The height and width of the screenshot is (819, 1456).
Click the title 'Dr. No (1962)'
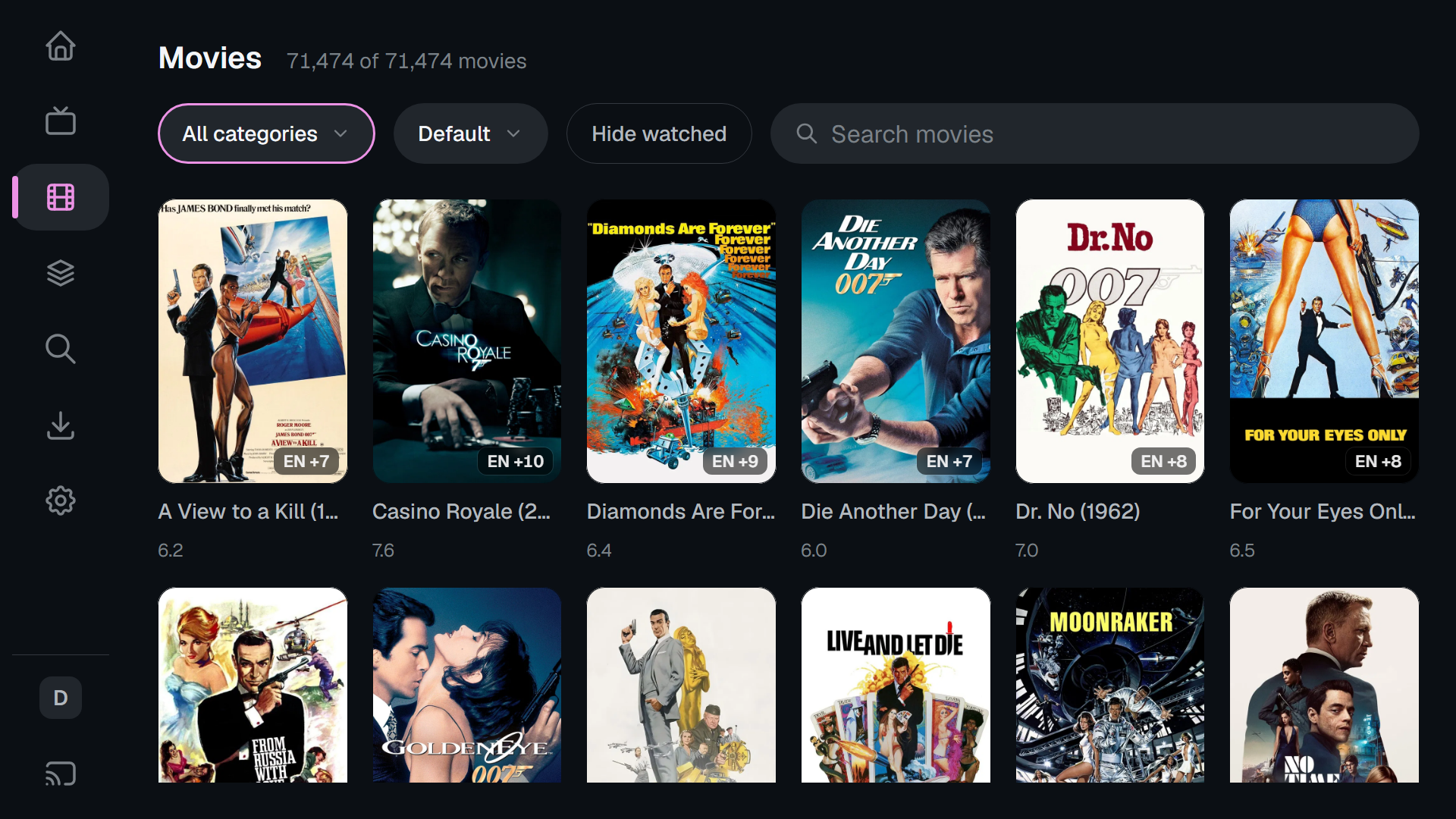click(x=1078, y=512)
